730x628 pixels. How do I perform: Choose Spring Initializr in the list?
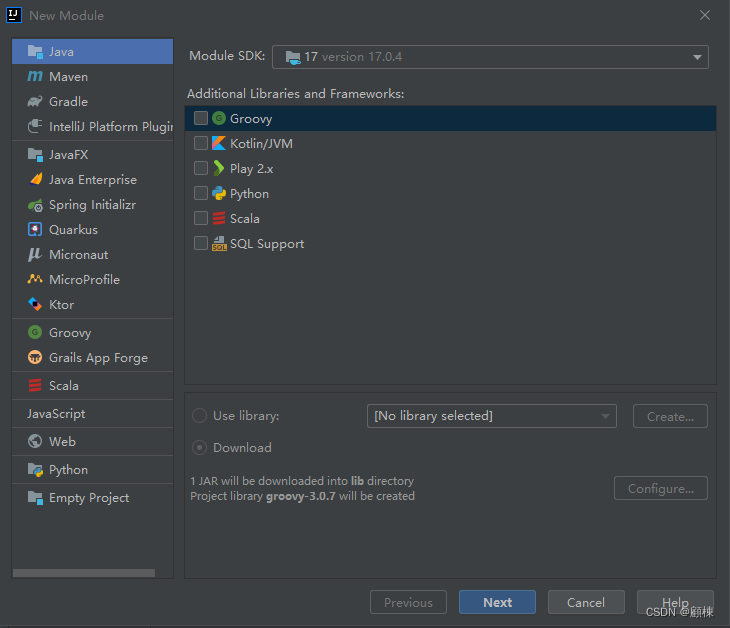93,205
